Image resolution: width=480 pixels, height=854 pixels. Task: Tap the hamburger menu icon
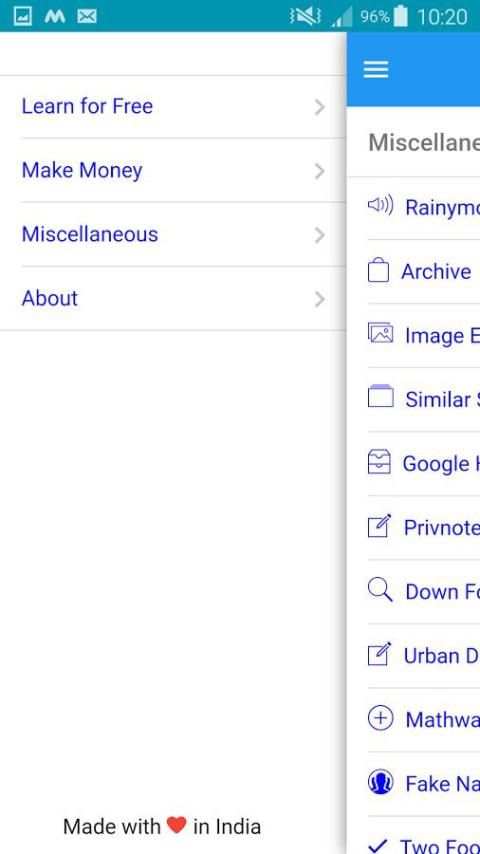[376, 69]
